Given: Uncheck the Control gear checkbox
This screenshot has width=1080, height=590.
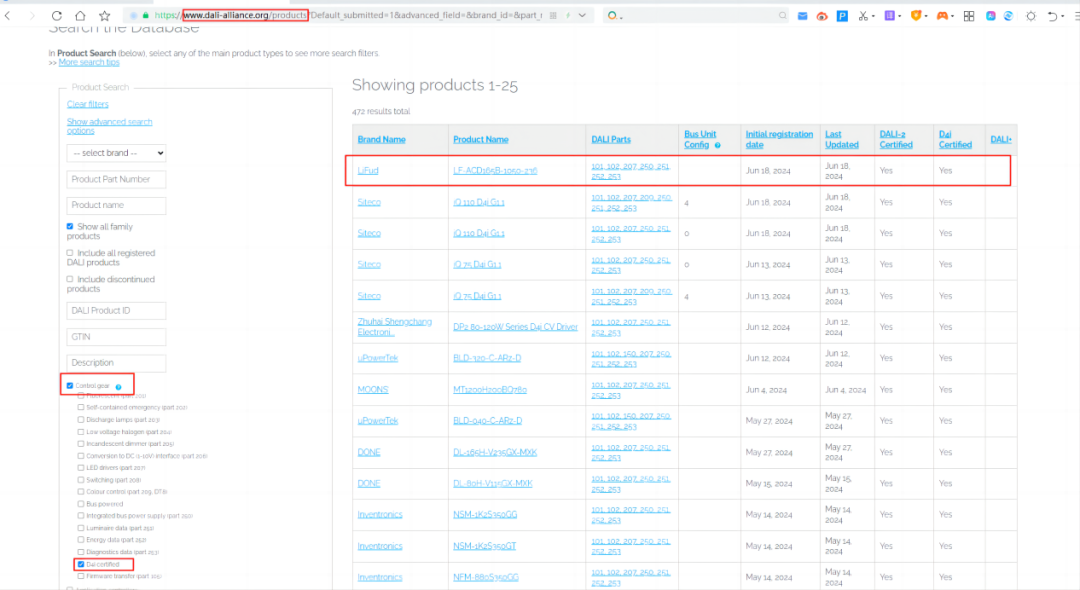Looking at the screenshot, I should point(70,386).
